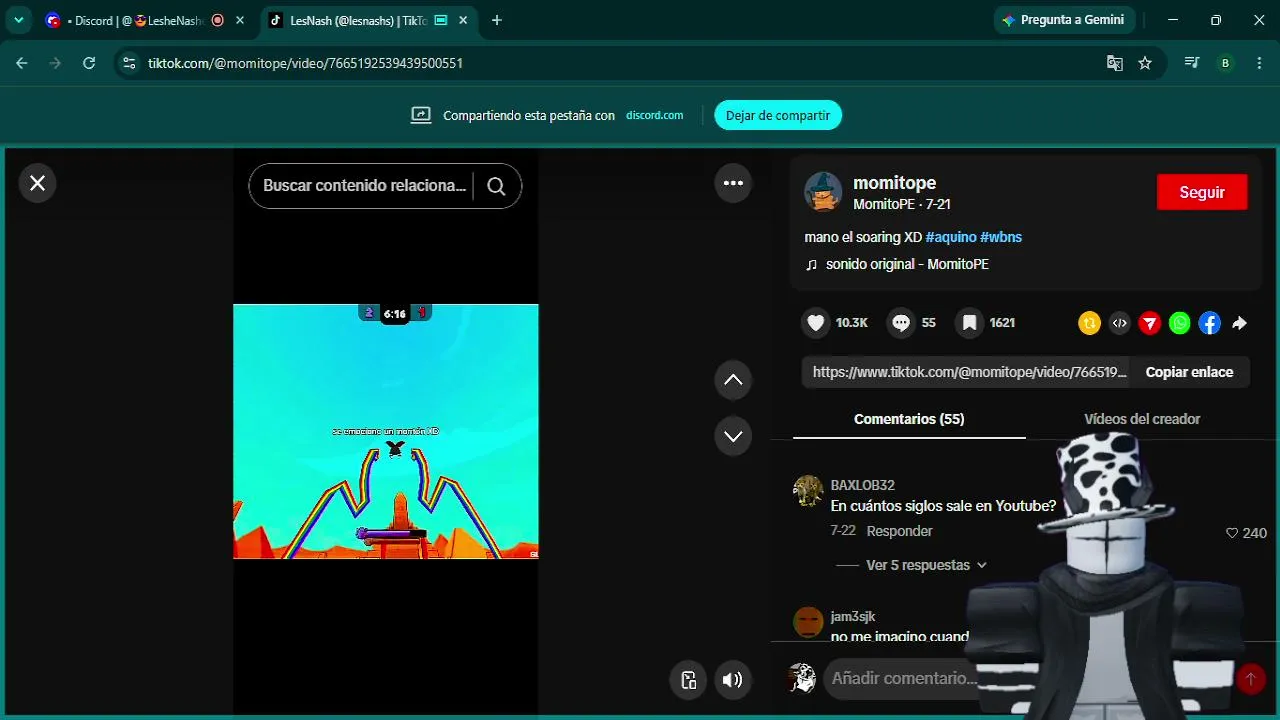Switch to the Discord browser tab
Viewport: 1280px width, 720px height.
(x=134, y=20)
